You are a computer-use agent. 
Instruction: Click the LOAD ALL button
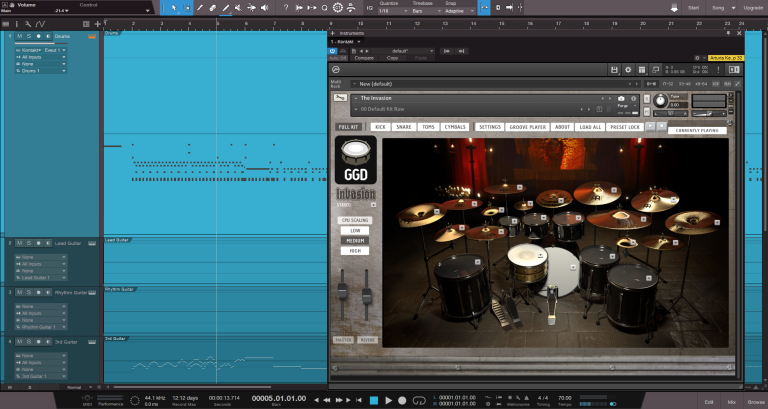(x=590, y=127)
